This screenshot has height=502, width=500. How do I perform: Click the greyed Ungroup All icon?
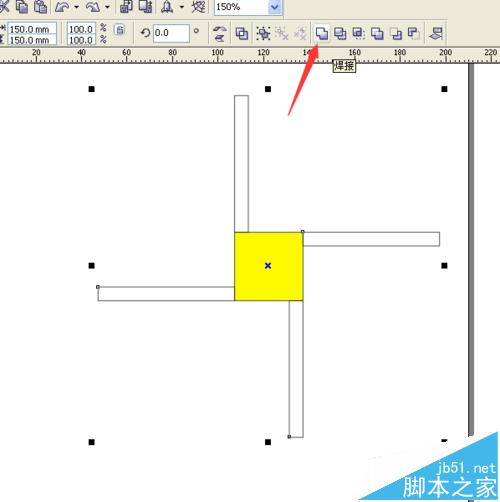pyautogui.click(x=300, y=33)
